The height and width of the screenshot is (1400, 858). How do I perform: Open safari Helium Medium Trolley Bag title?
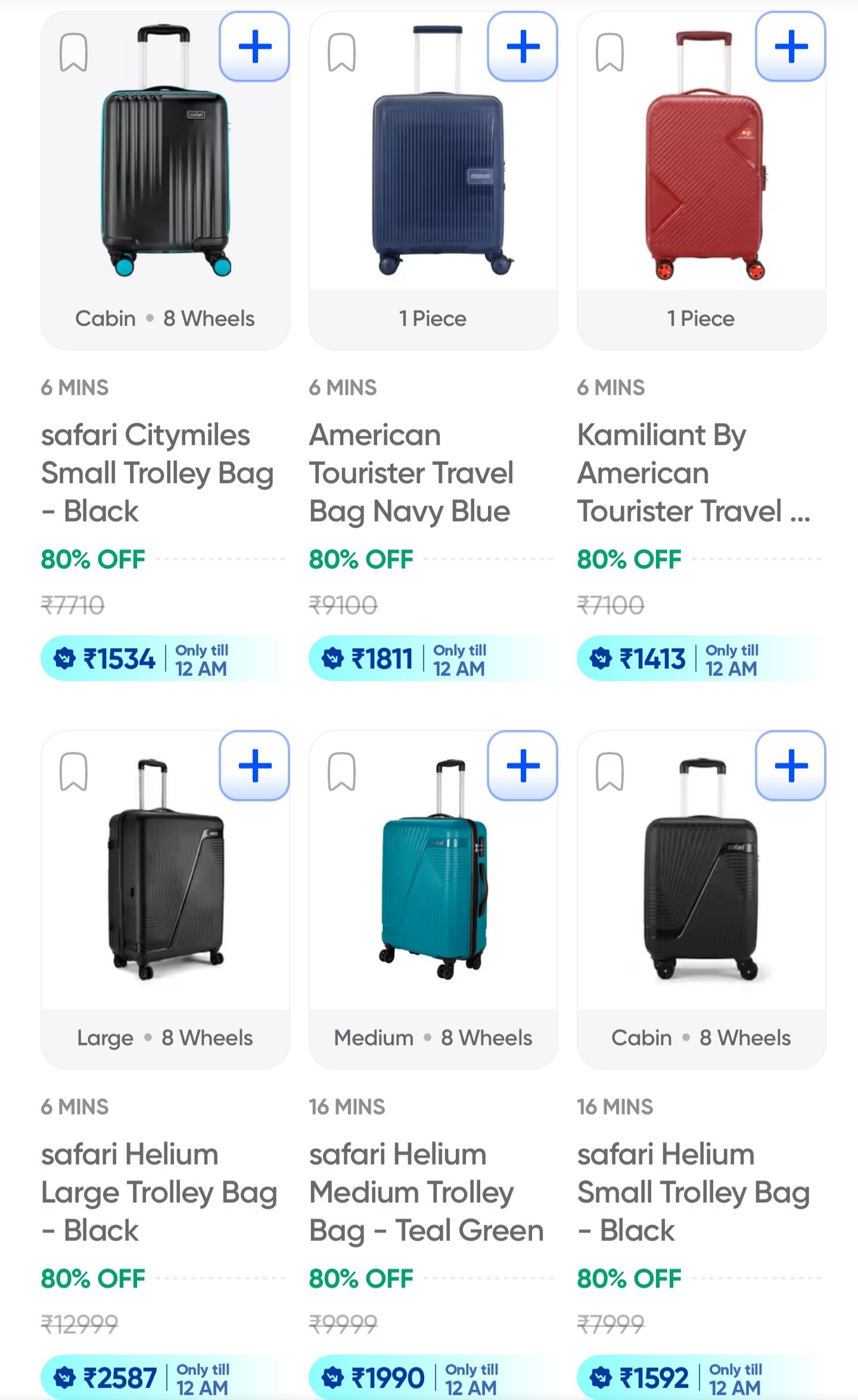425,1193
